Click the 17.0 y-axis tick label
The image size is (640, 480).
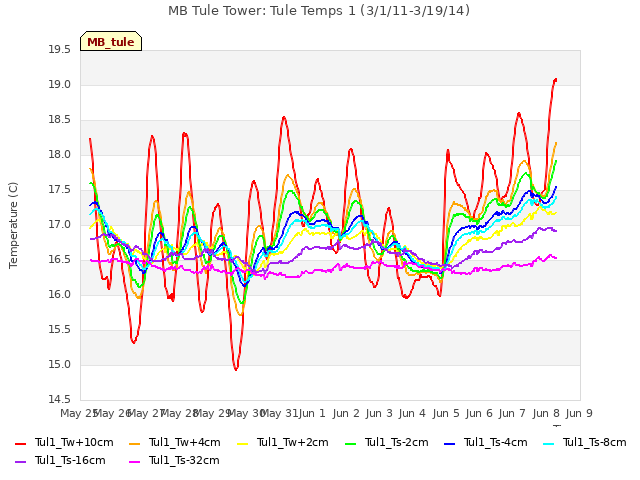tap(60, 224)
